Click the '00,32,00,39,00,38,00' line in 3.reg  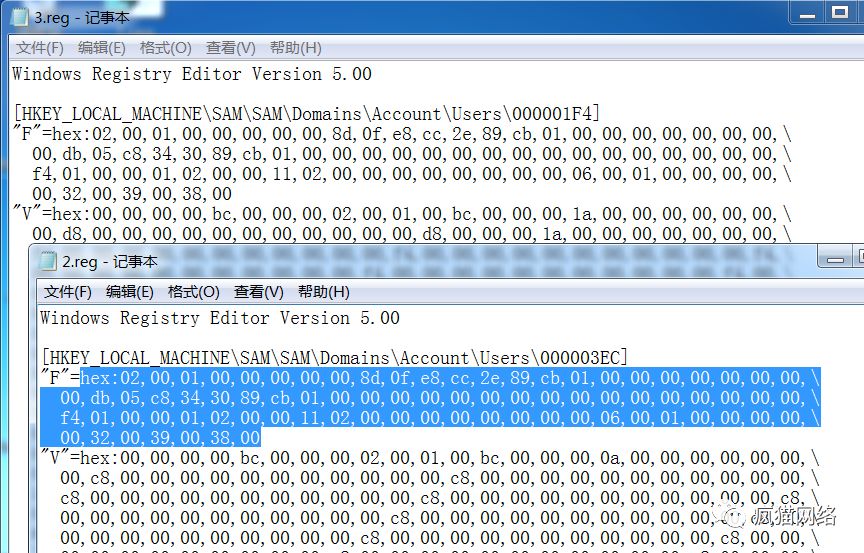[x=132, y=194]
